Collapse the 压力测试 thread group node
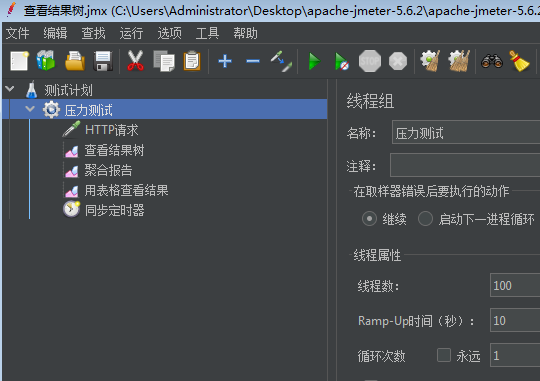 coord(30,109)
